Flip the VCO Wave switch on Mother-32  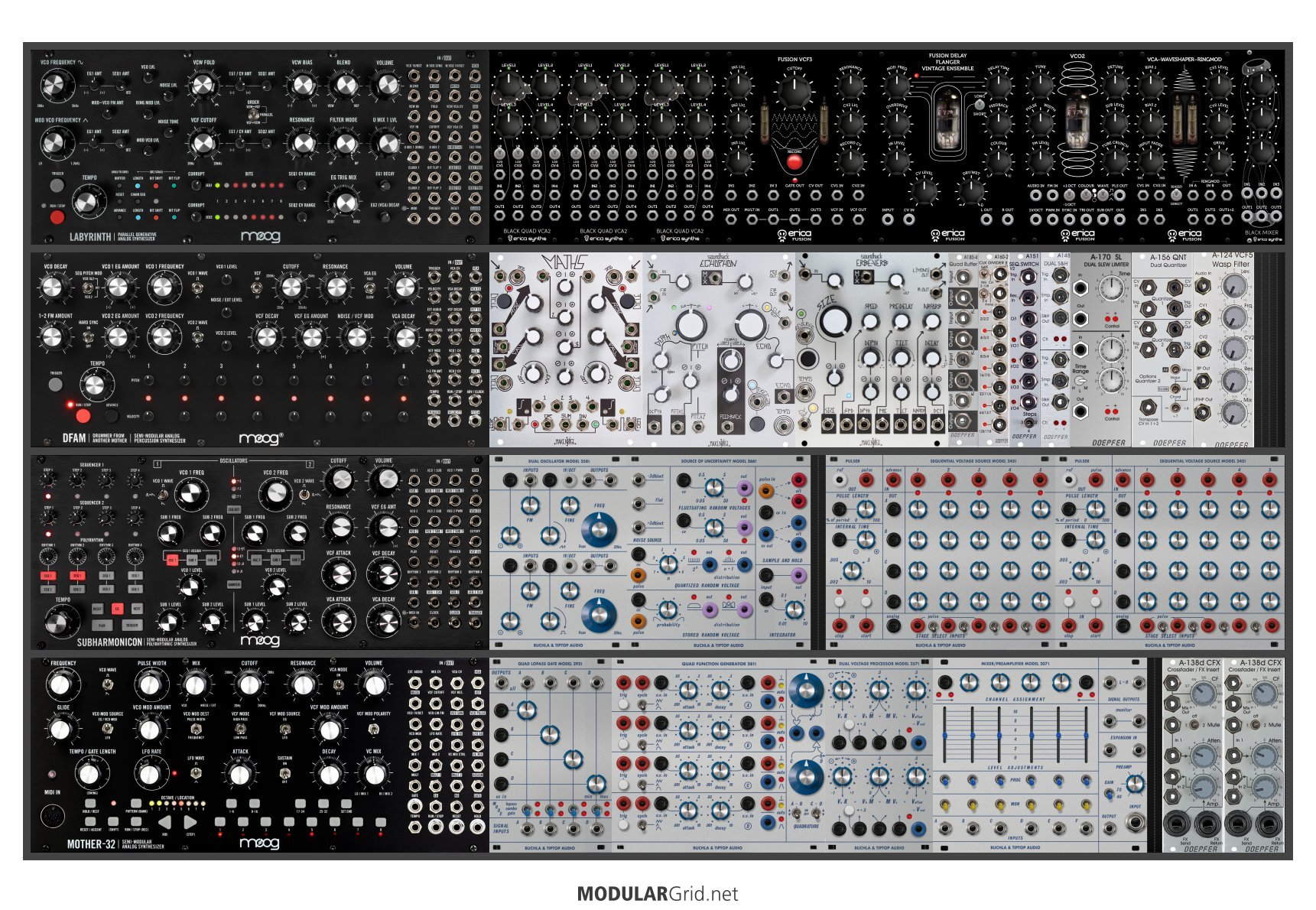tap(108, 684)
